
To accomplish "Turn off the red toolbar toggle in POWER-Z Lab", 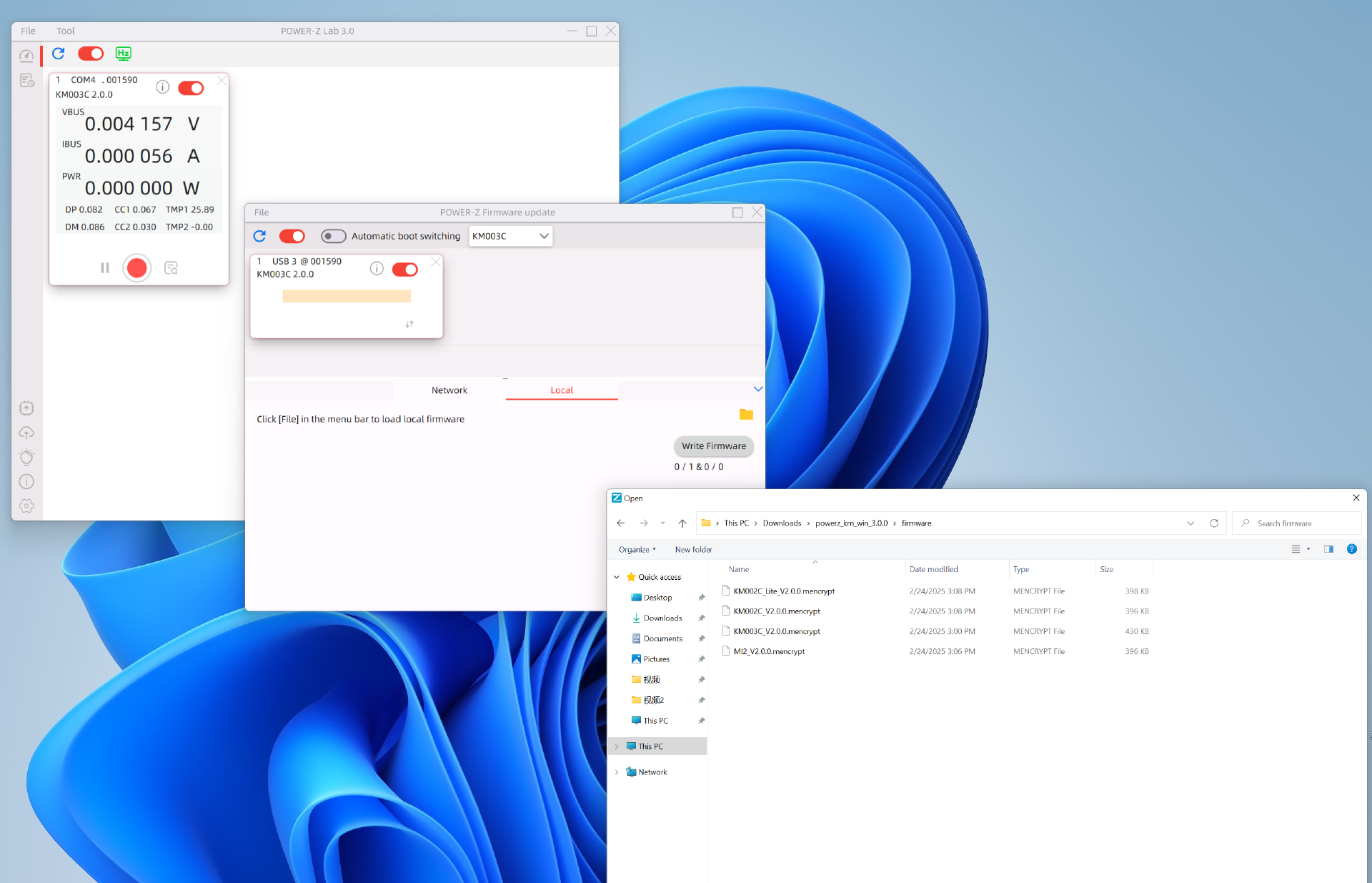I will 91,54.
